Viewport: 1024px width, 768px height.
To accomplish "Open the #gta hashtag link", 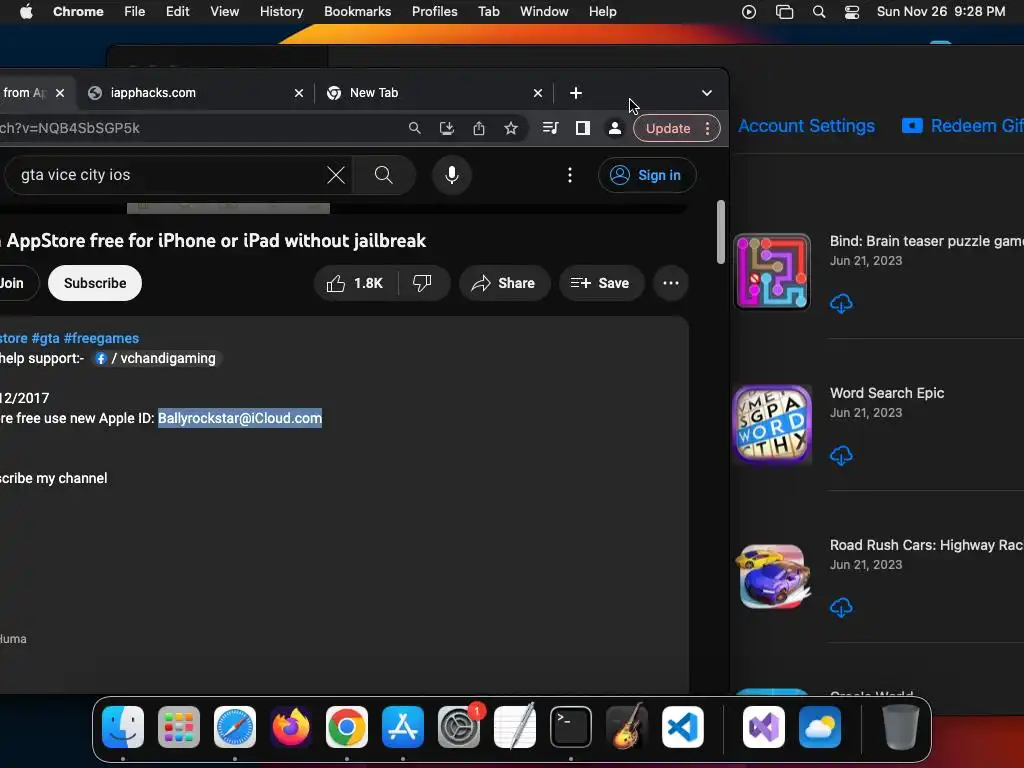I will pyautogui.click(x=45, y=338).
